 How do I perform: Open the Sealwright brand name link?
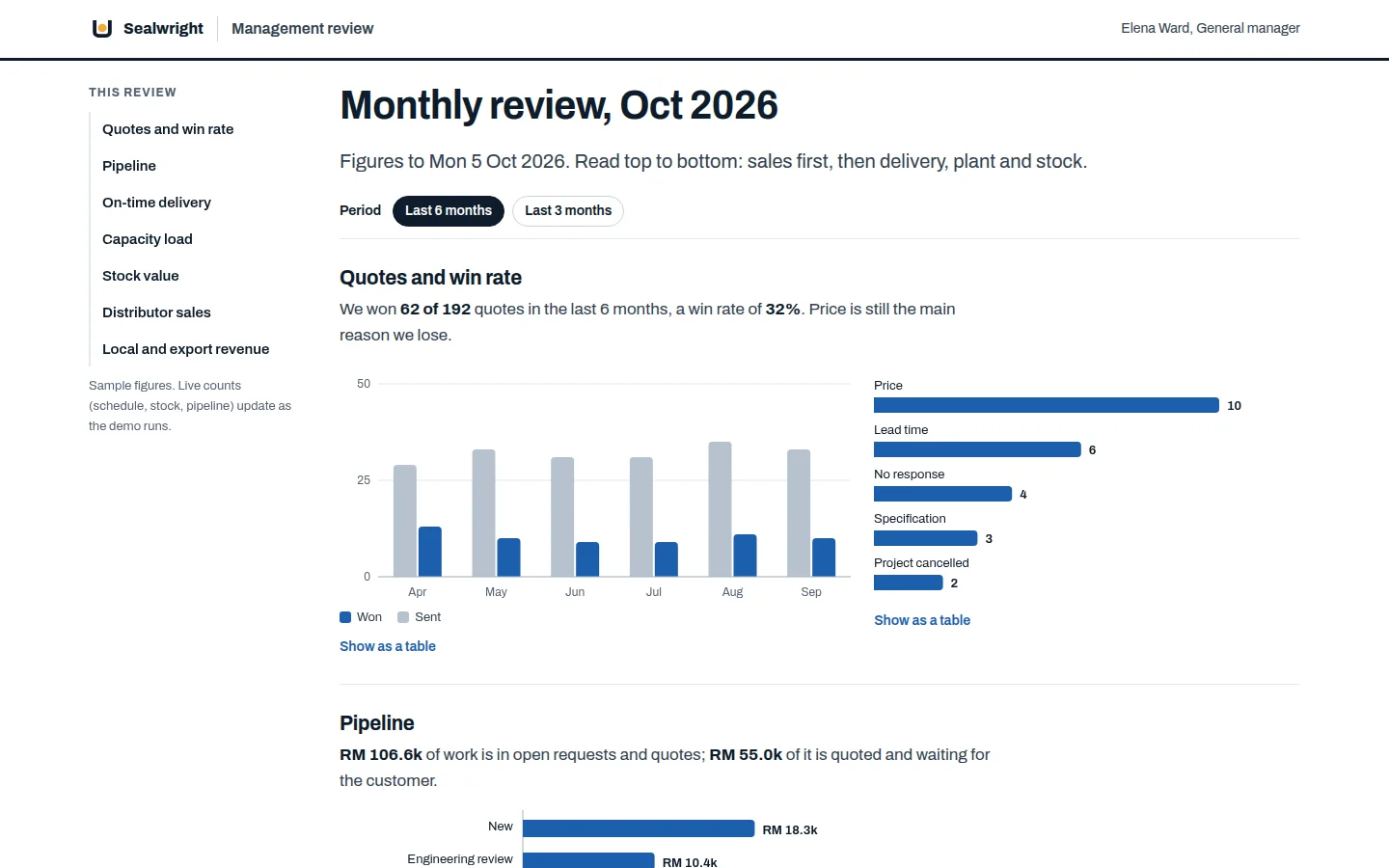tap(163, 28)
